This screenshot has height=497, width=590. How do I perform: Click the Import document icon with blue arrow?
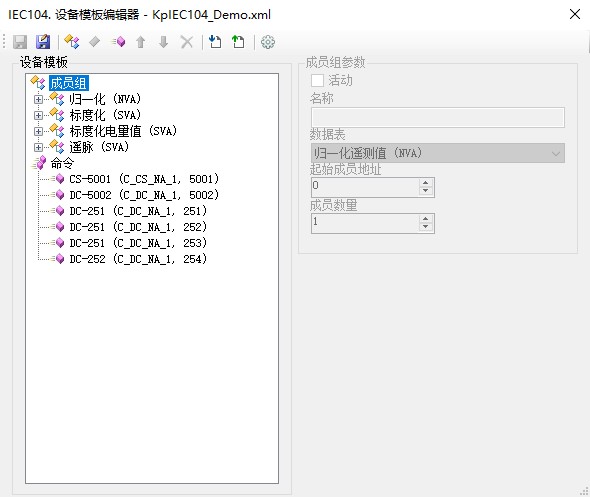[x=215, y=41]
